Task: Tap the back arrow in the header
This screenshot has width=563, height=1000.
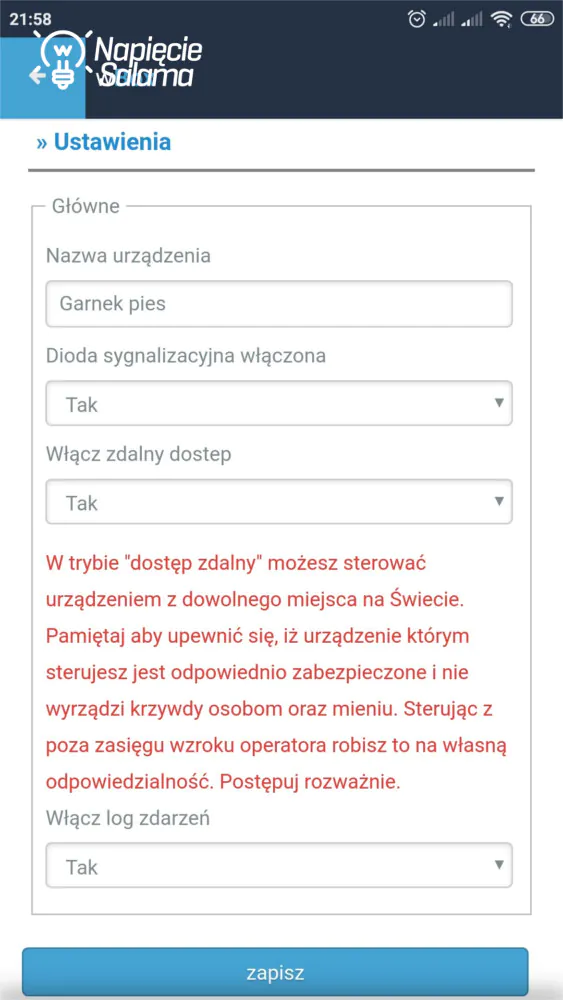Action: (37, 77)
